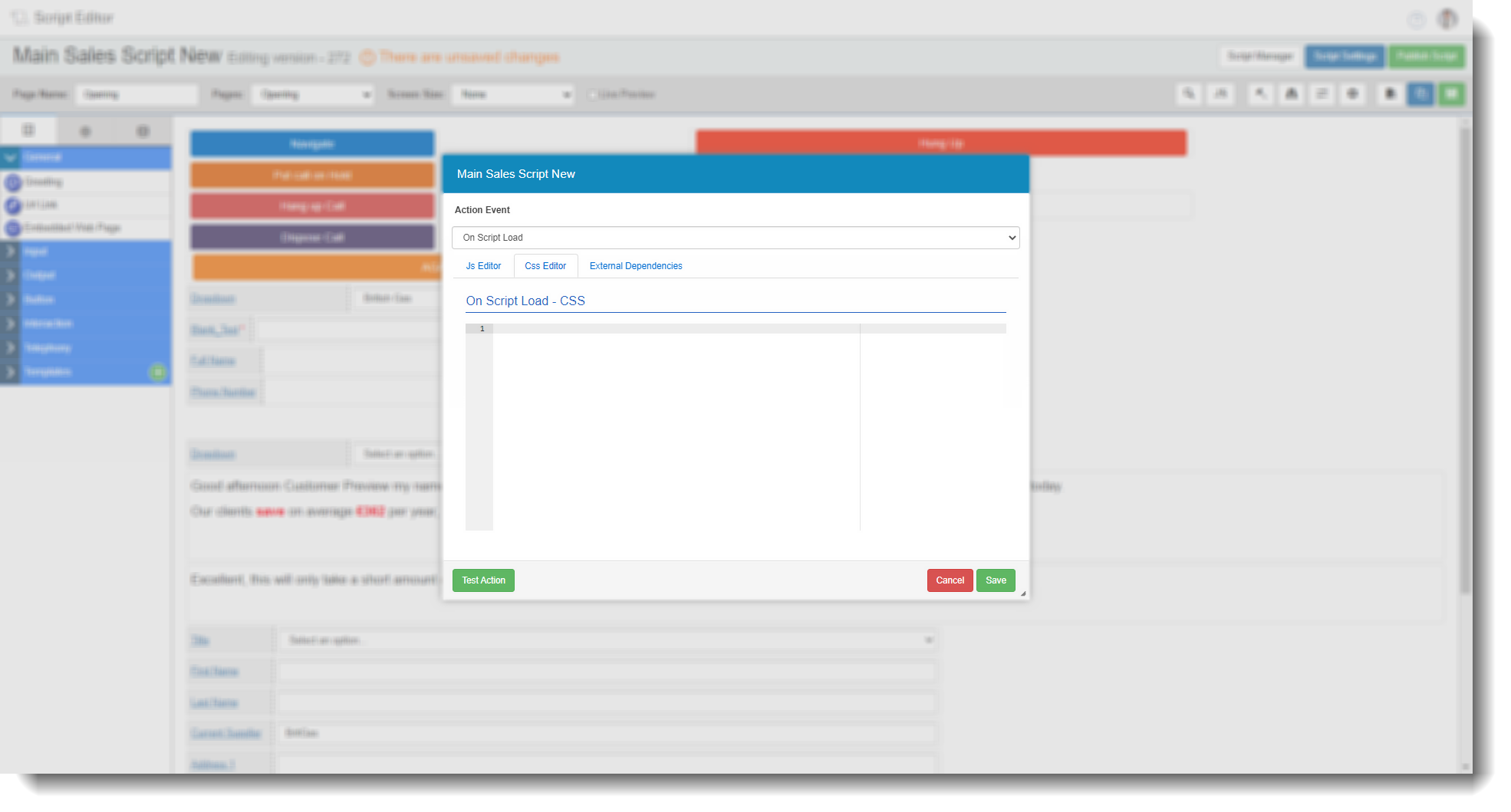Image resolution: width=1511 pixels, height=812 pixels.
Task: Click the magnifier search icon in toolbar
Action: (1189, 94)
